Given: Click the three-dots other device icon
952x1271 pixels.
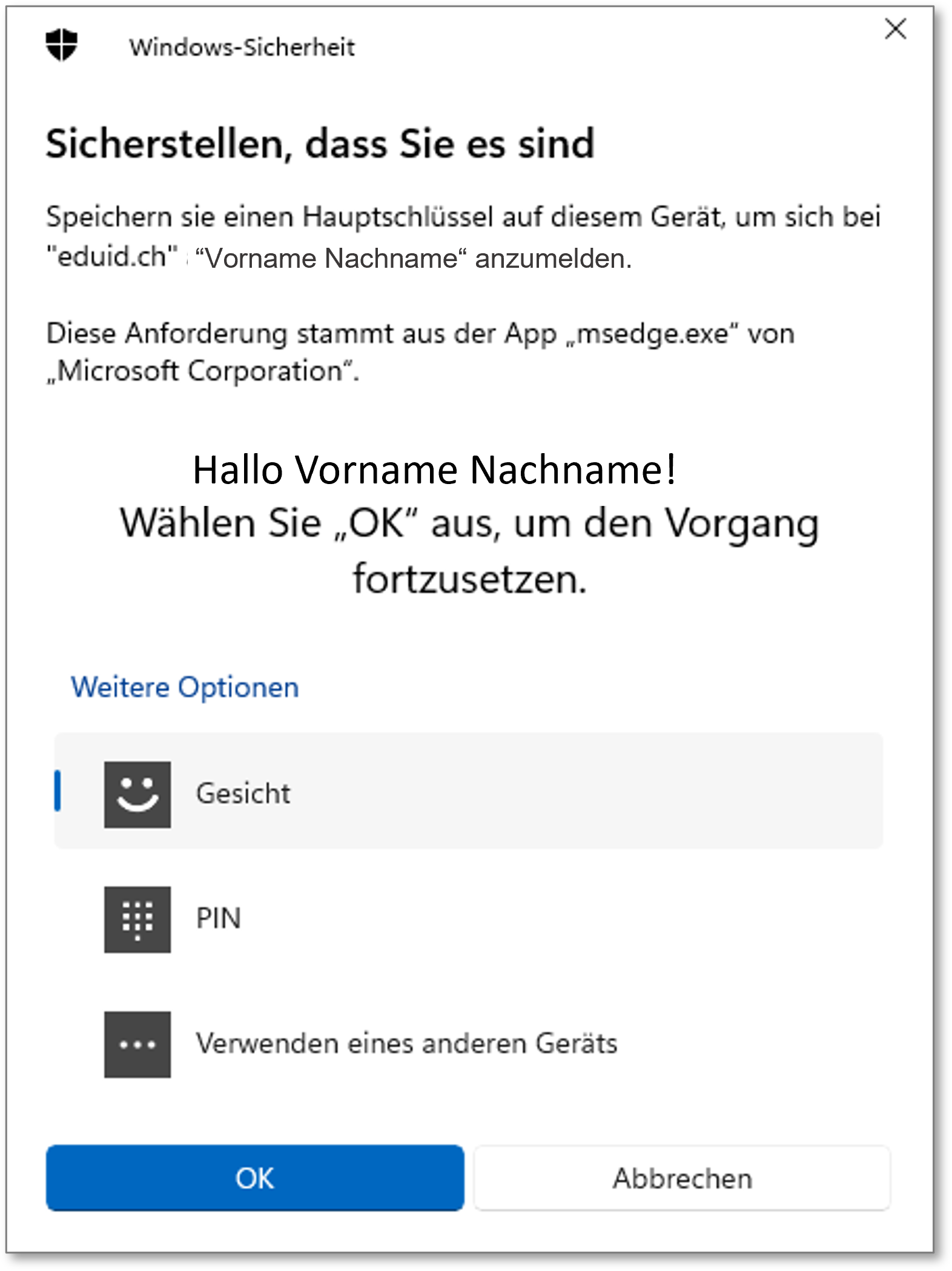Looking at the screenshot, I should [x=137, y=1044].
